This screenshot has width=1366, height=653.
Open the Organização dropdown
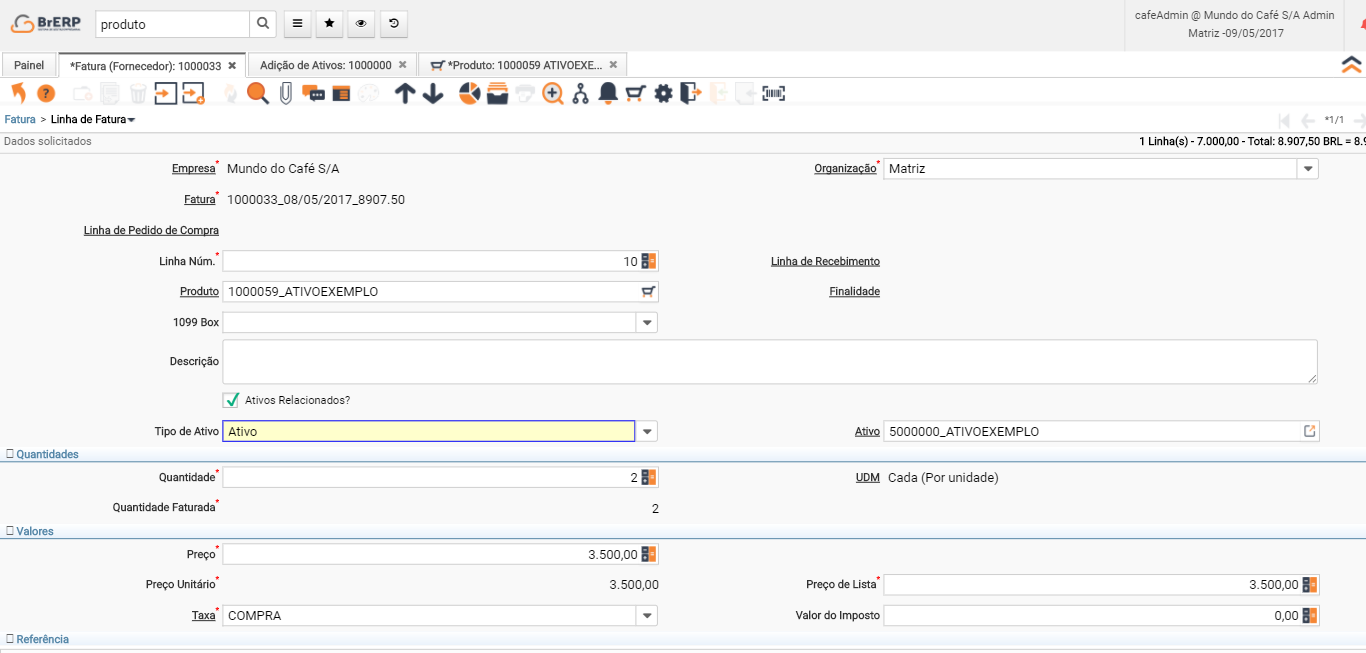[1307, 169]
